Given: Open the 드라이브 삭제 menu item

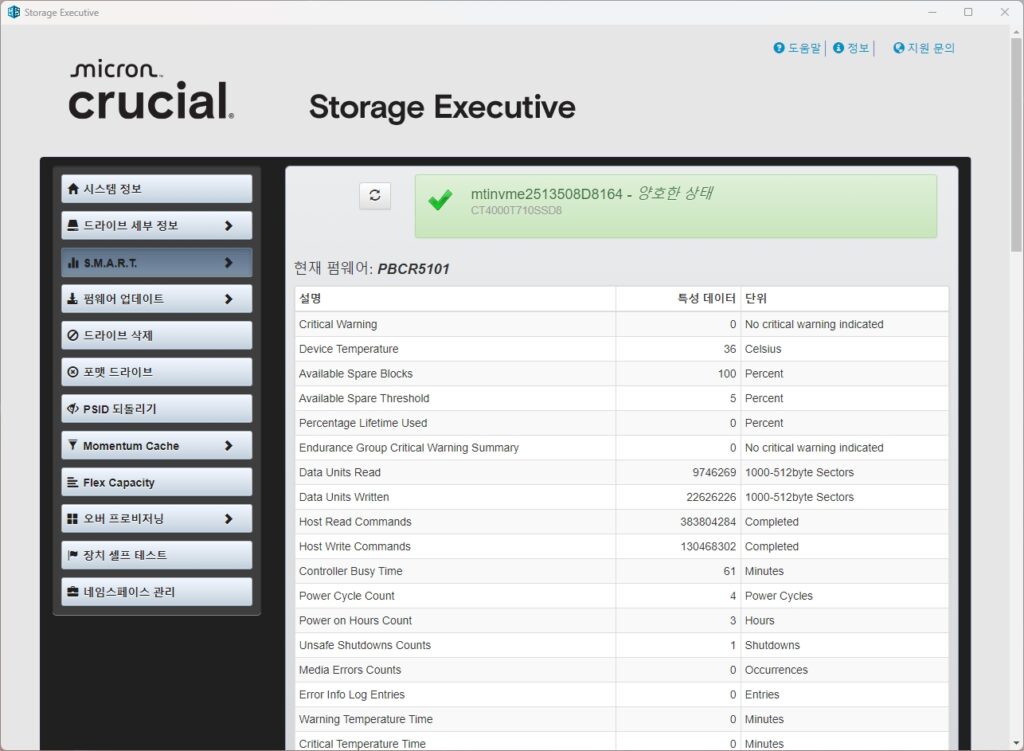Looking at the screenshot, I should 157,335.
